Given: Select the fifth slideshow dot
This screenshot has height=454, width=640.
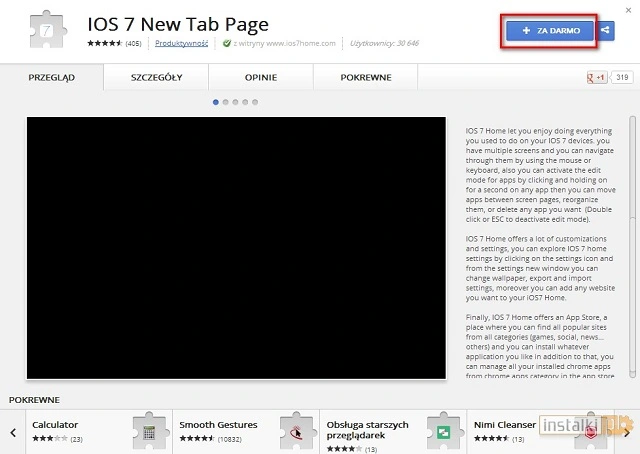Looking at the screenshot, I should [255, 102].
